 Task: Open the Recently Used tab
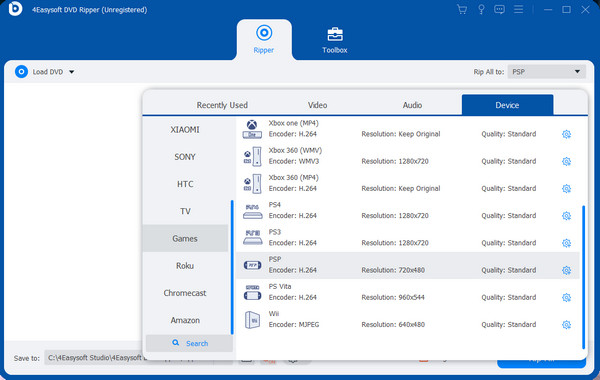[222, 105]
